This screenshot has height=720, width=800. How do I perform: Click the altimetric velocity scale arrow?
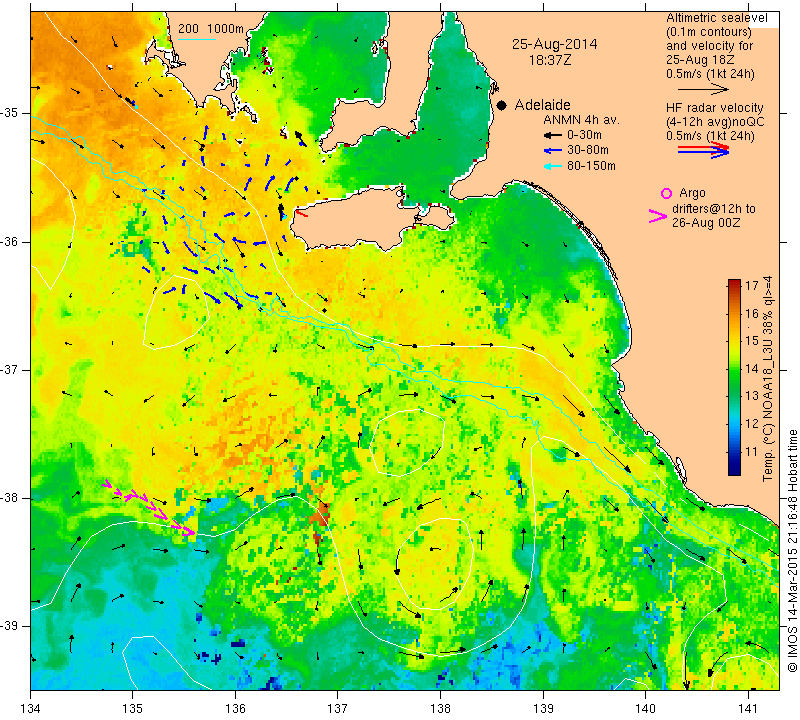[703, 89]
